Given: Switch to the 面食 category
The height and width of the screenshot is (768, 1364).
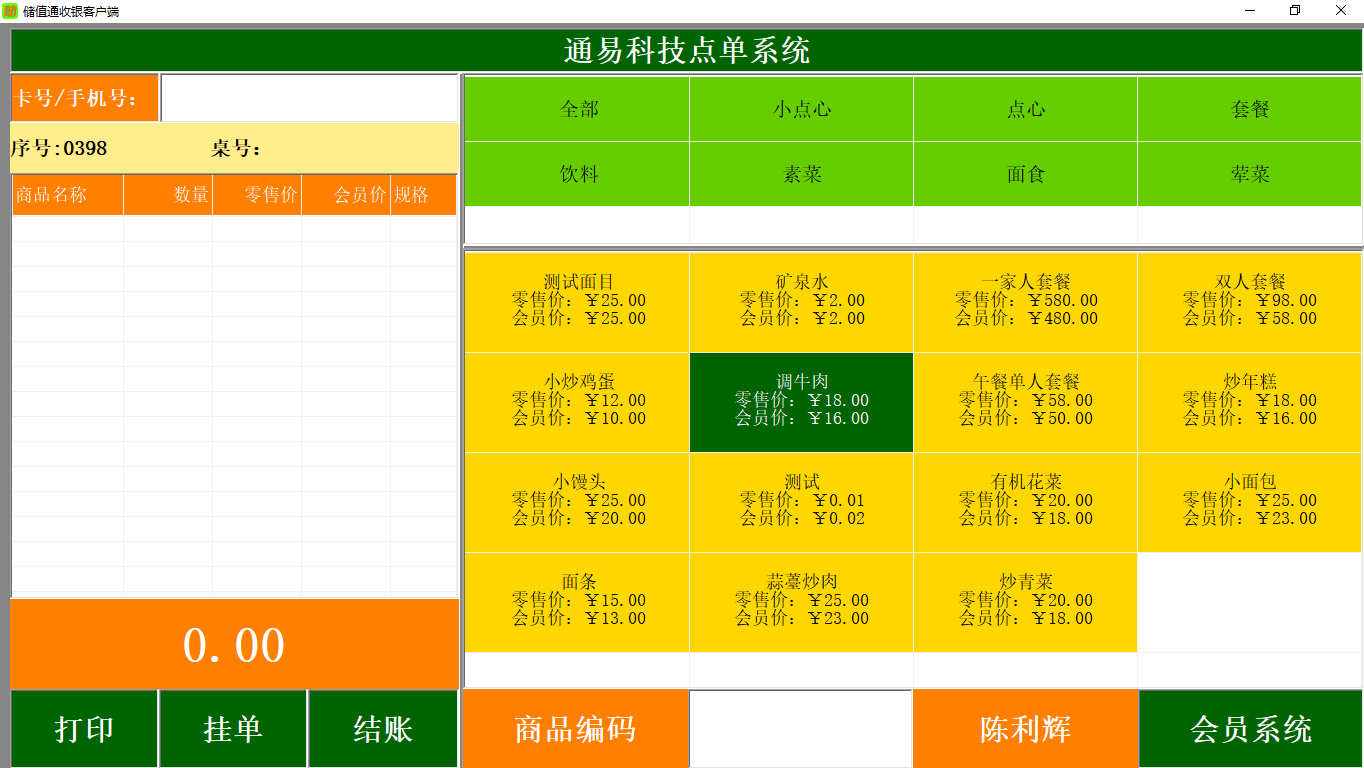Looking at the screenshot, I should pyautogui.click(x=1025, y=174).
